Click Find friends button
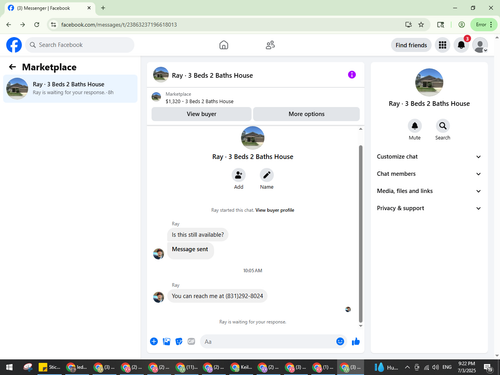 click(x=411, y=45)
